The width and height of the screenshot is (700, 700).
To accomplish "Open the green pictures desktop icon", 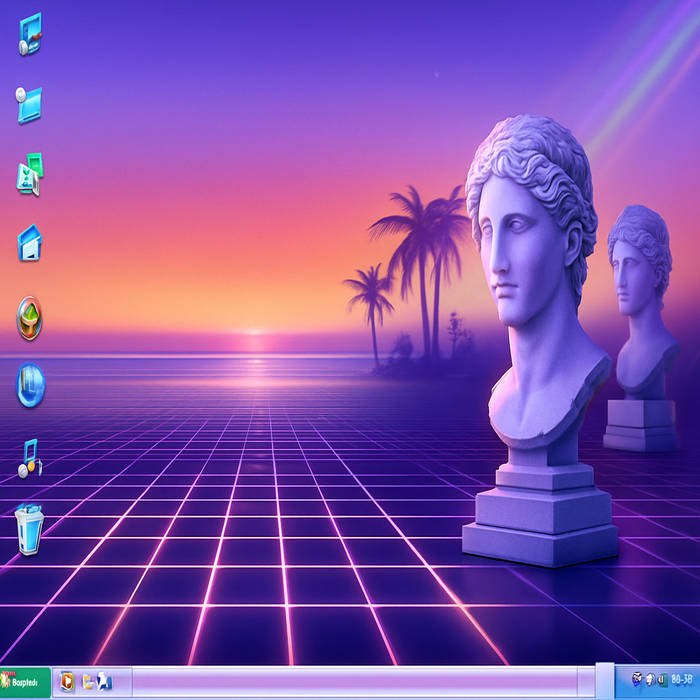I will 30,175.
